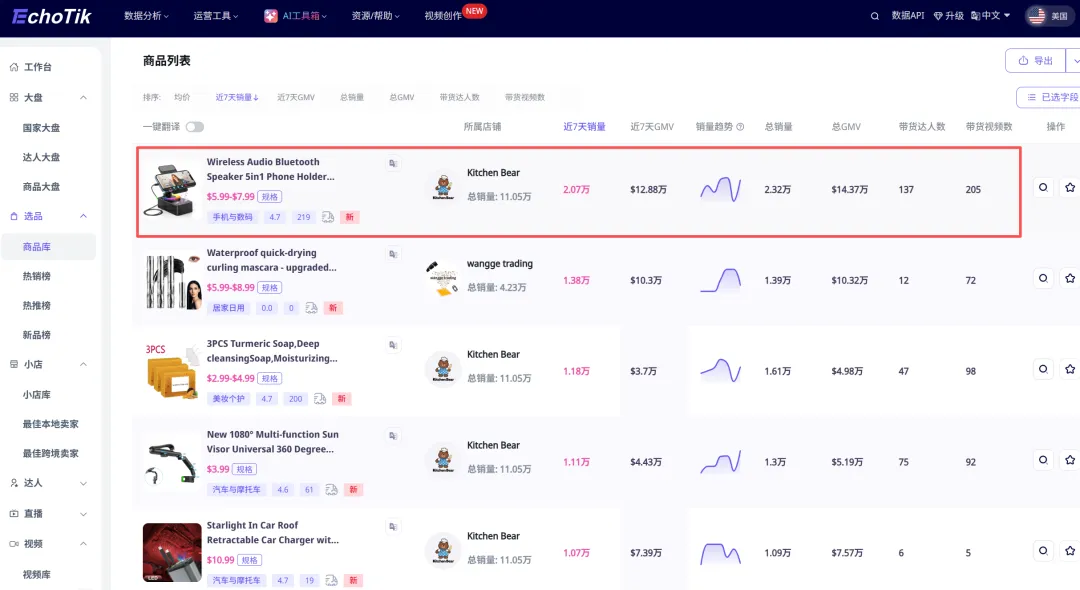Favorite the Wireless Audio Bluetooth Speaker product

pyautogui.click(x=1070, y=187)
